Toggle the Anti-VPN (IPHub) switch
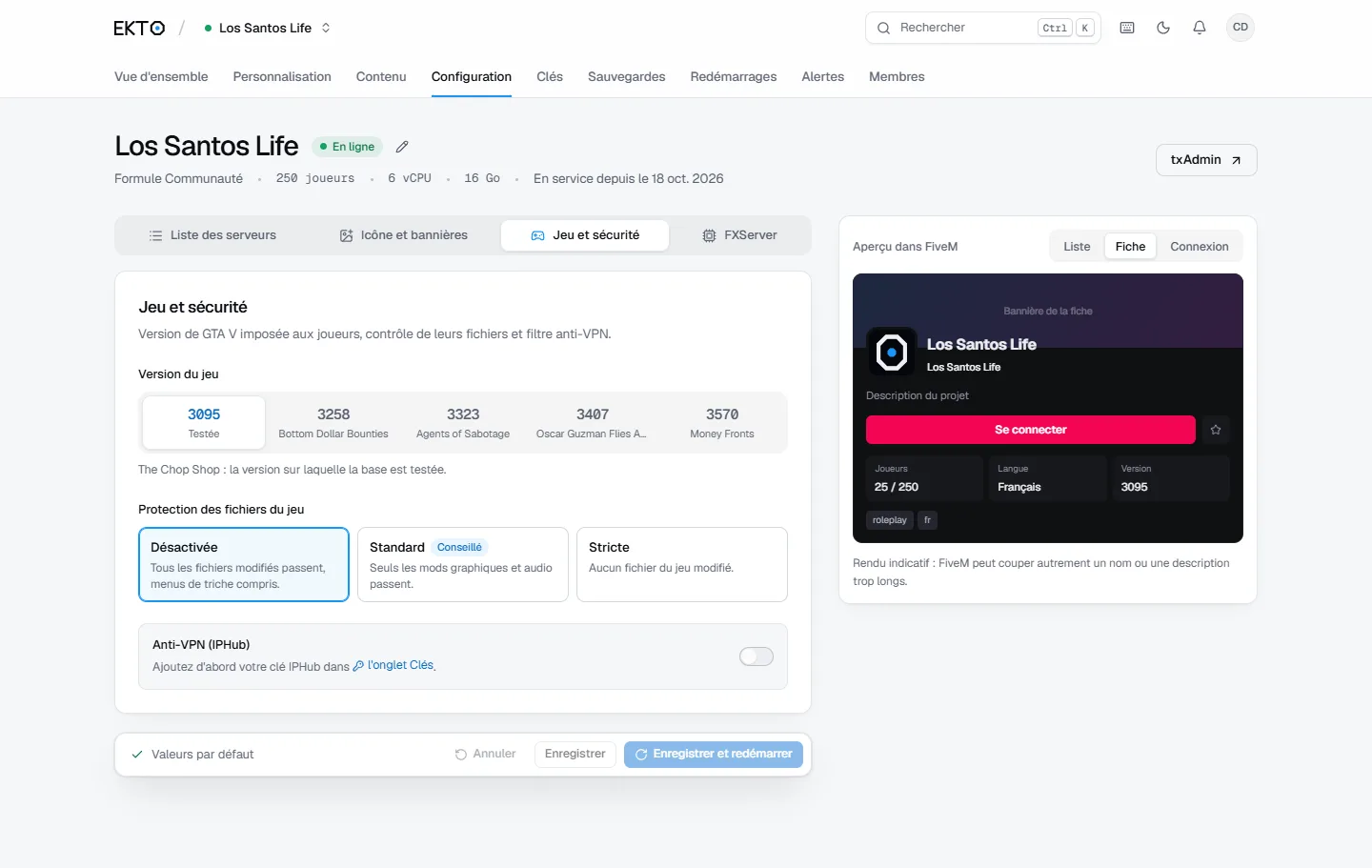The image size is (1372, 868). (757, 656)
